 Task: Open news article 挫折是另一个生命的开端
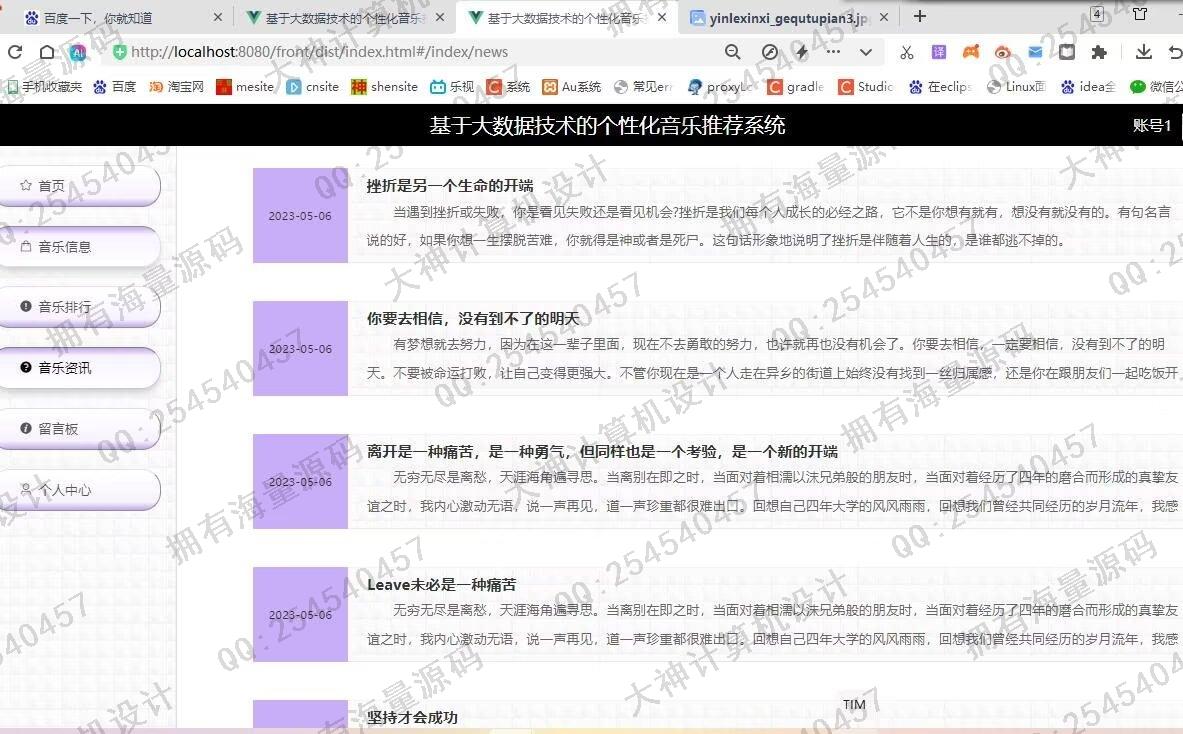(450, 186)
